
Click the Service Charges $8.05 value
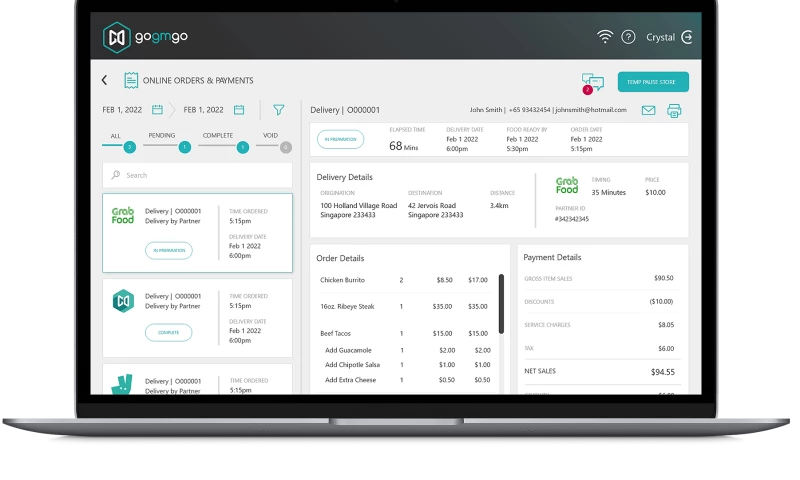666,324
